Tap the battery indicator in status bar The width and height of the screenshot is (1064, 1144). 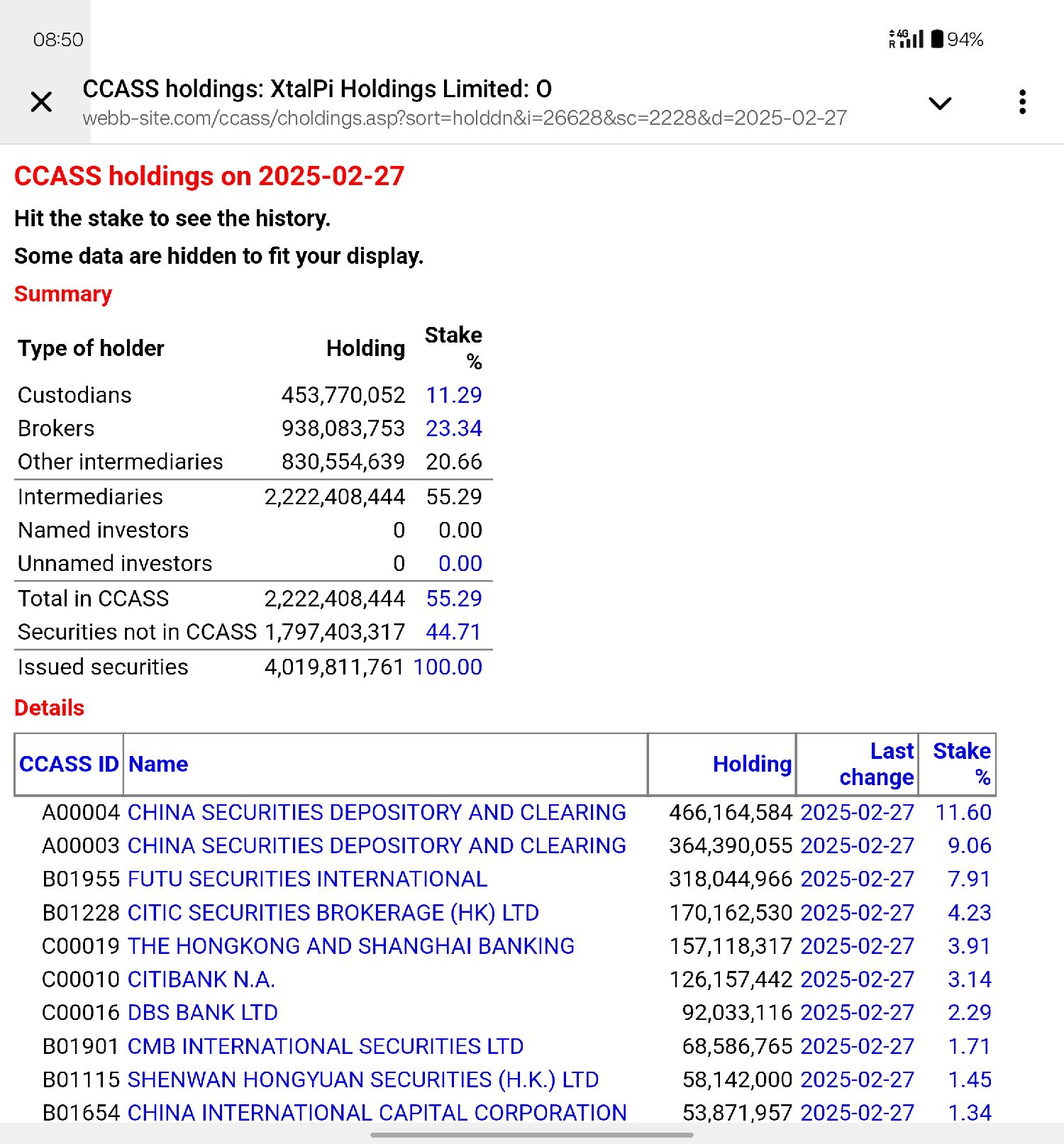[957, 39]
